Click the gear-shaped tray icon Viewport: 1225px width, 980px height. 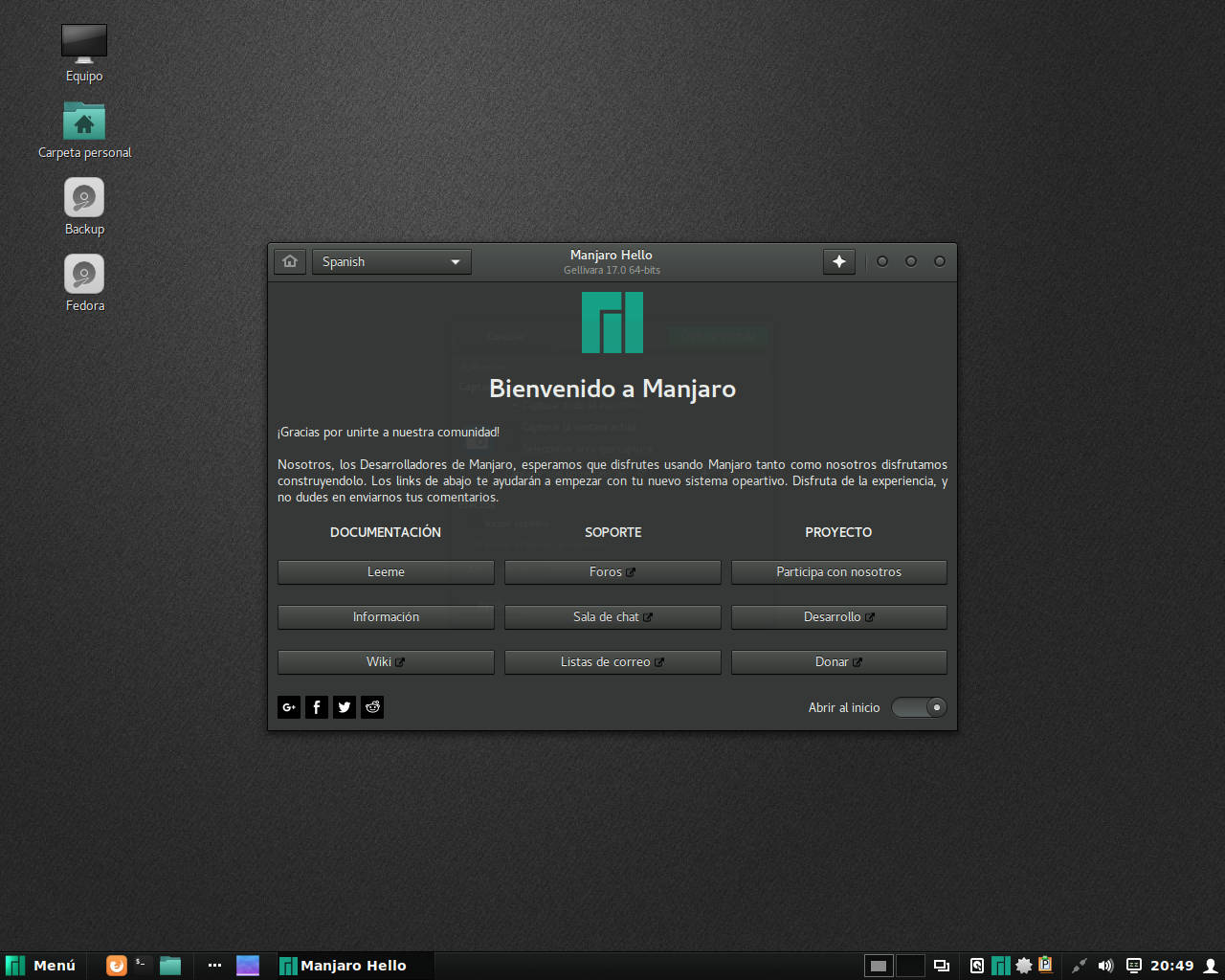coord(1024,966)
